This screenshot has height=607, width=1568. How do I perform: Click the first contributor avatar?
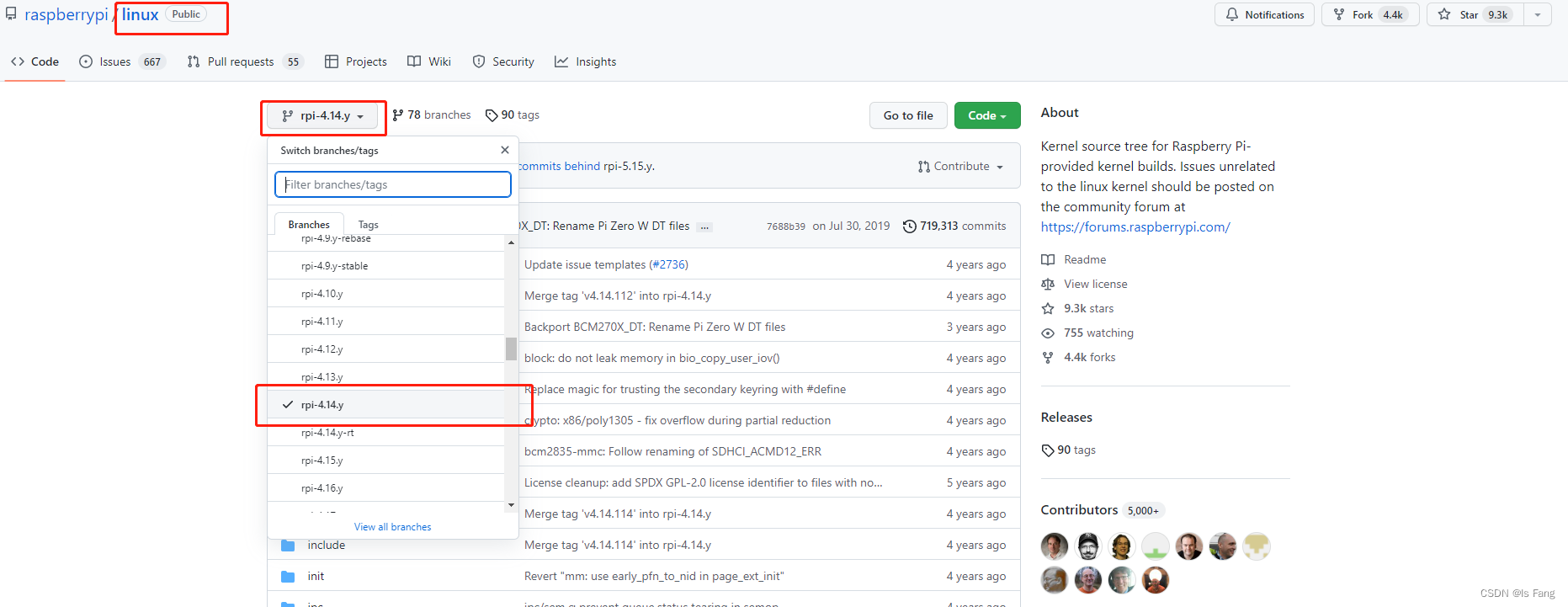tap(1055, 546)
